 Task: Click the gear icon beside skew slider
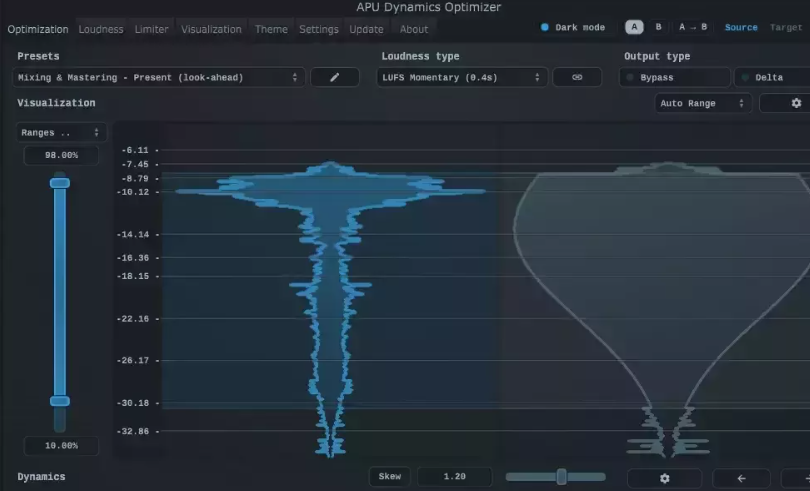[664, 478]
